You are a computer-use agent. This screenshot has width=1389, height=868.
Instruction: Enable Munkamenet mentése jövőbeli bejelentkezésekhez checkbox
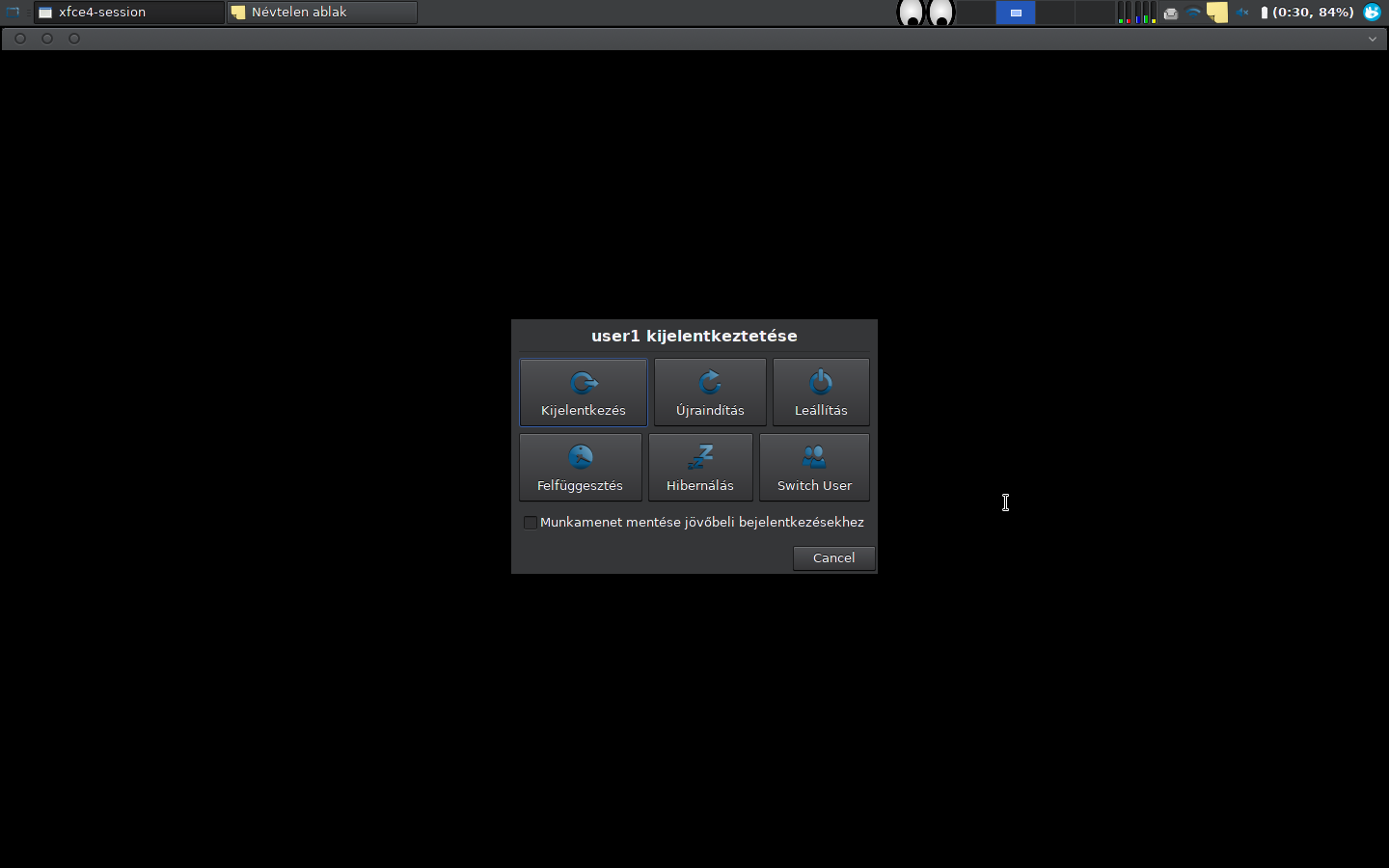(x=531, y=523)
